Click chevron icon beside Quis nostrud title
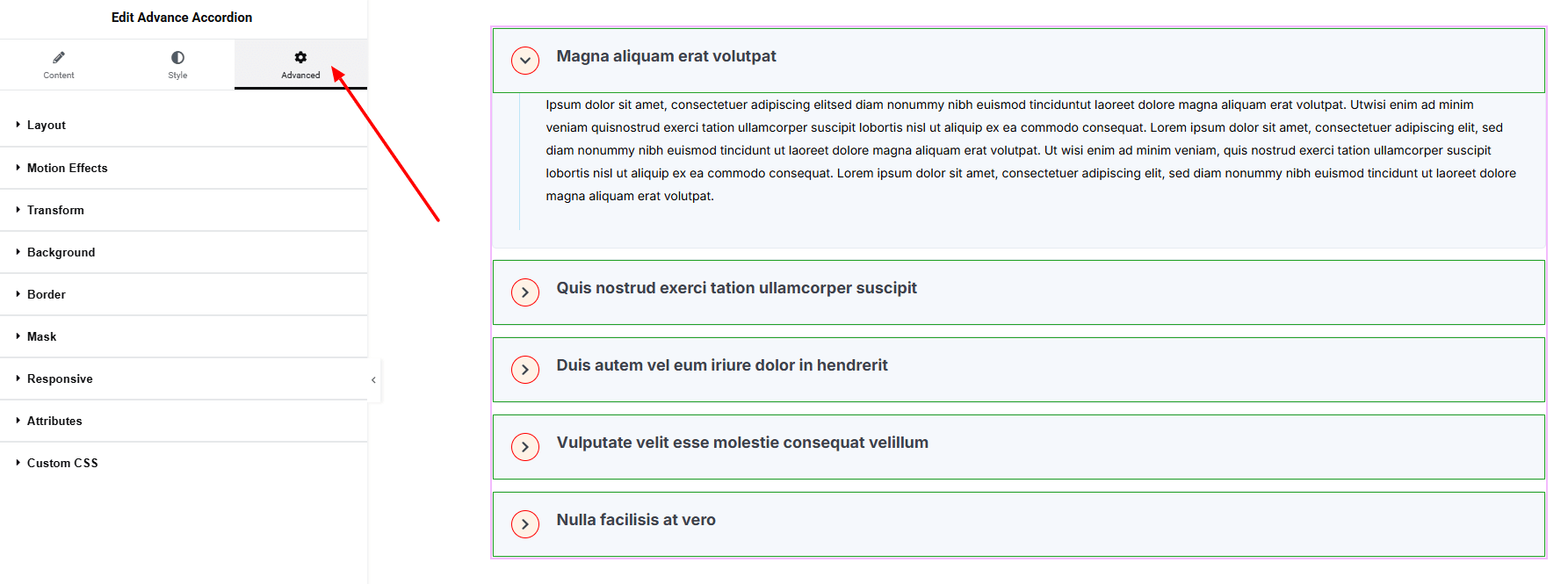 coord(525,292)
